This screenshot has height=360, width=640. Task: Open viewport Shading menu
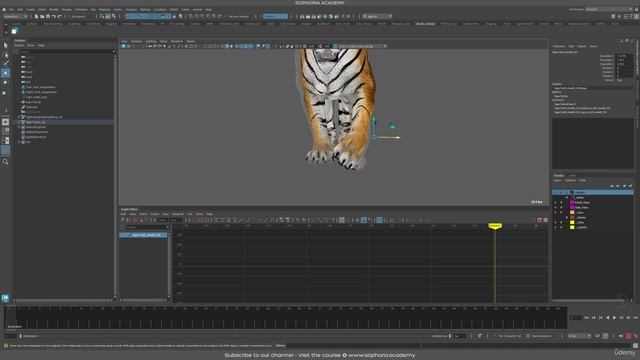click(136, 41)
